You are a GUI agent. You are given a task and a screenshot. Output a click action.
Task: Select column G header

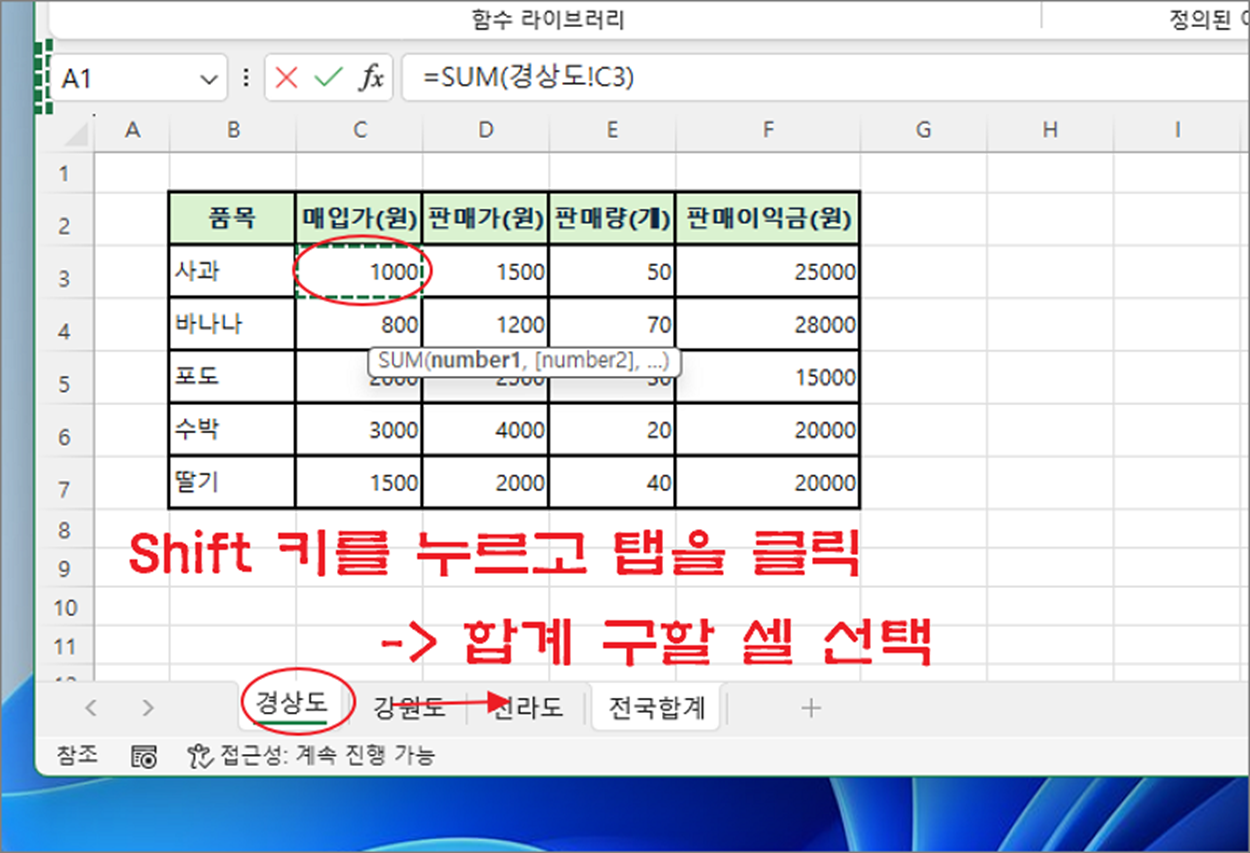coord(923,130)
